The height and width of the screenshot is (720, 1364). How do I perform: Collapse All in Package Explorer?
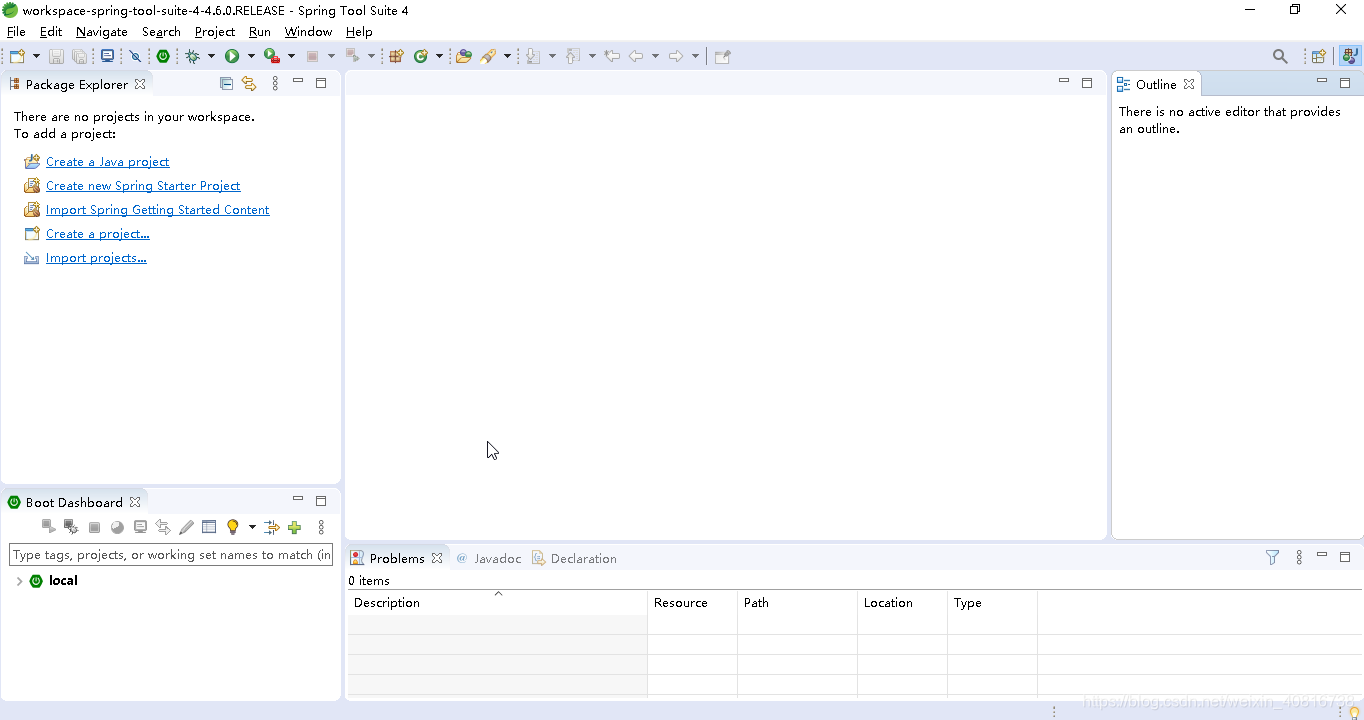[226, 84]
